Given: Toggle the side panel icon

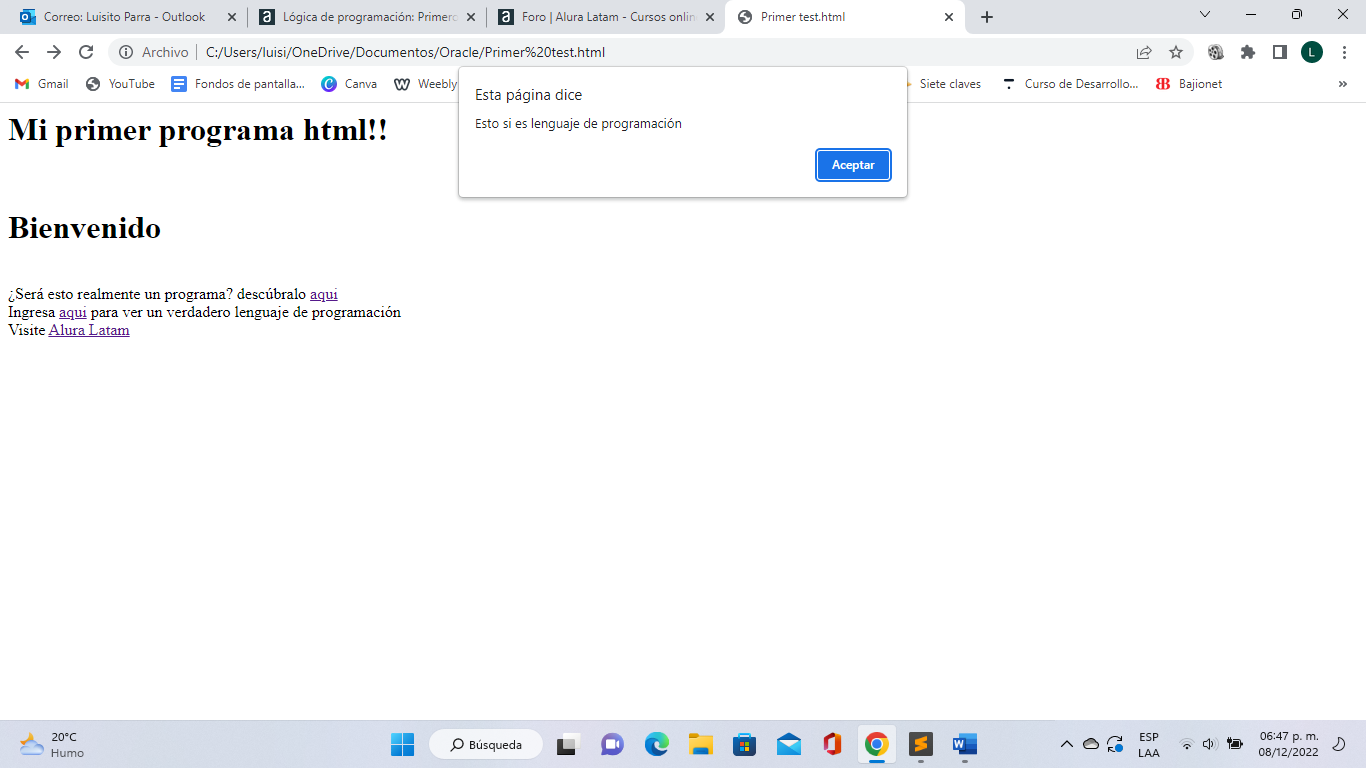Looking at the screenshot, I should click(1279, 52).
